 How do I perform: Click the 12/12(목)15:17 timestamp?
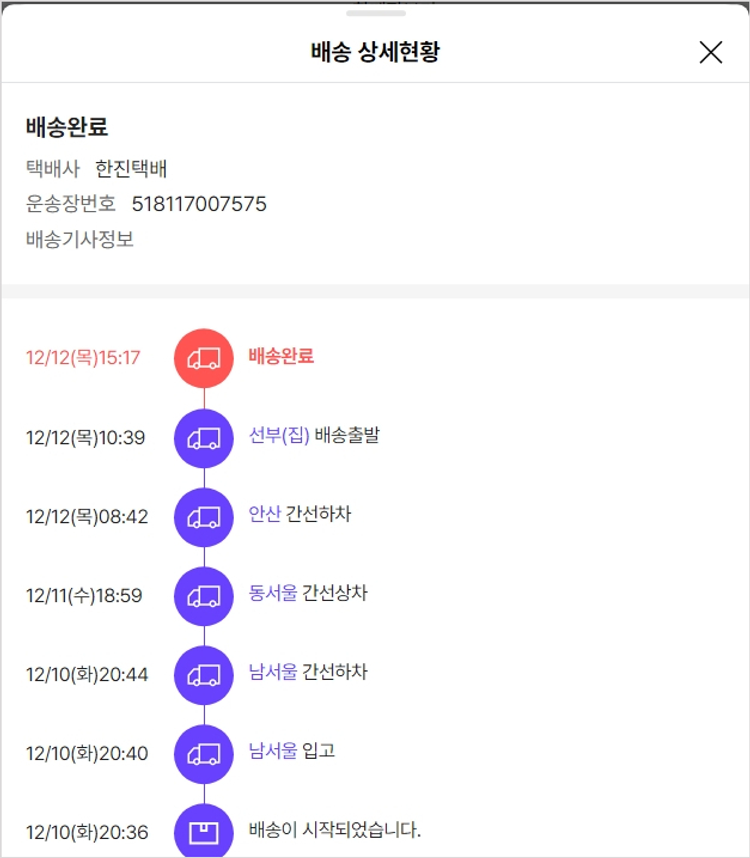[x=83, y=358]
